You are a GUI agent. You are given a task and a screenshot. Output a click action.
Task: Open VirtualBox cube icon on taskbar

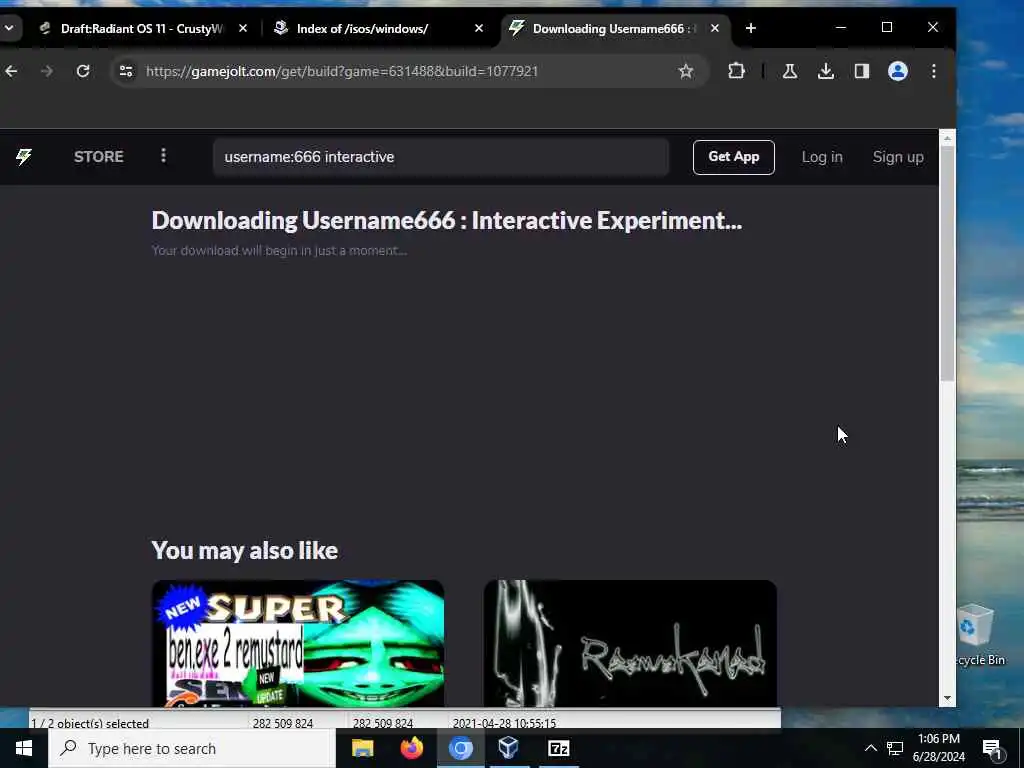[x=509, y=748]
